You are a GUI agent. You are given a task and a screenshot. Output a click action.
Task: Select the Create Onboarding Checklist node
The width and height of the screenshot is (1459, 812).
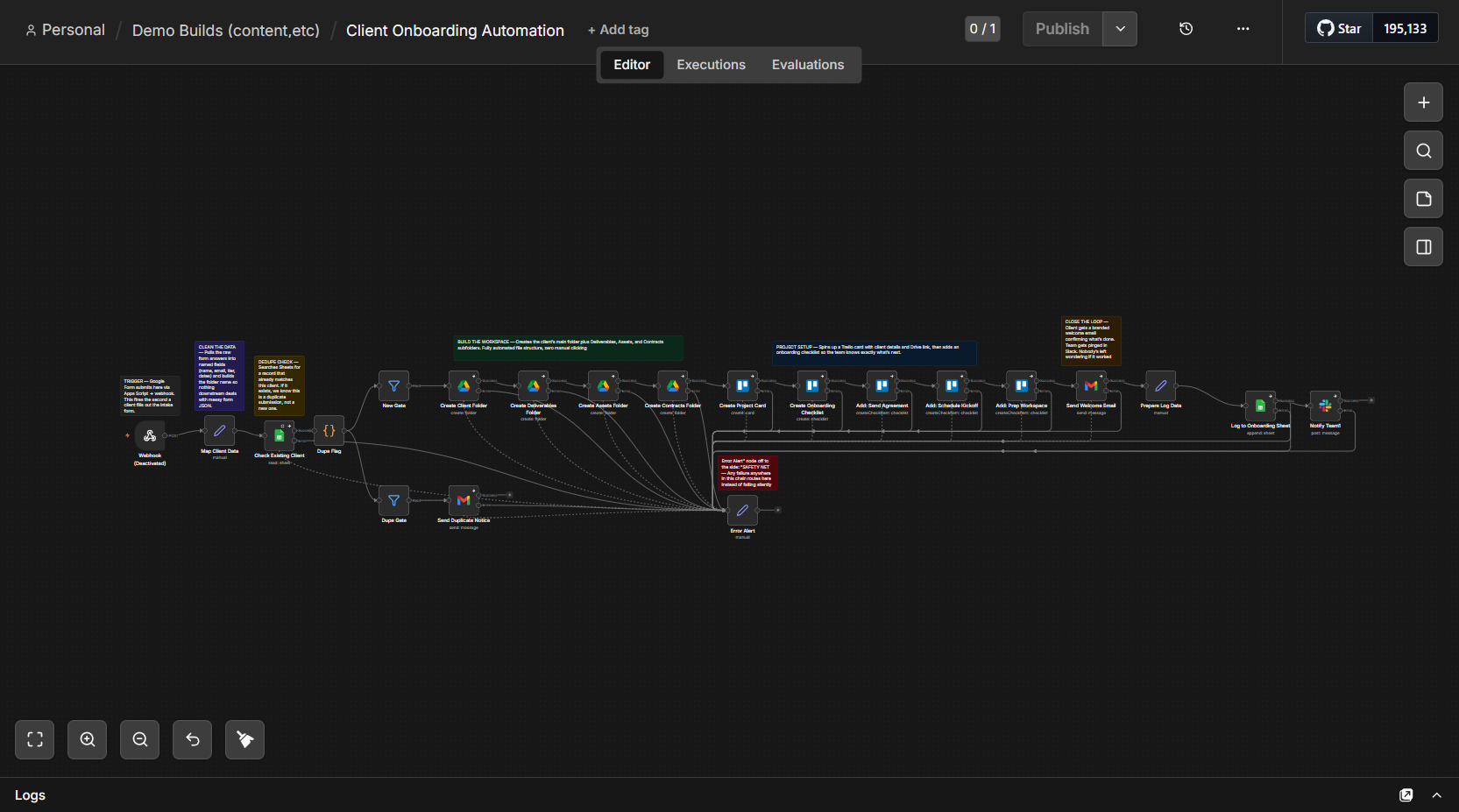[x=812, y=385]
